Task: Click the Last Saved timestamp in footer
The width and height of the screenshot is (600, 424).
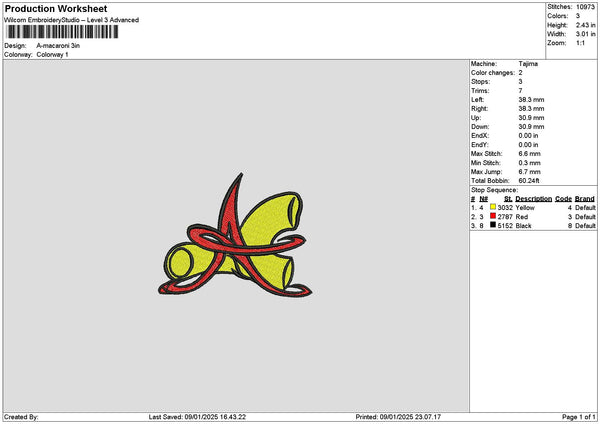Action: 197,417
